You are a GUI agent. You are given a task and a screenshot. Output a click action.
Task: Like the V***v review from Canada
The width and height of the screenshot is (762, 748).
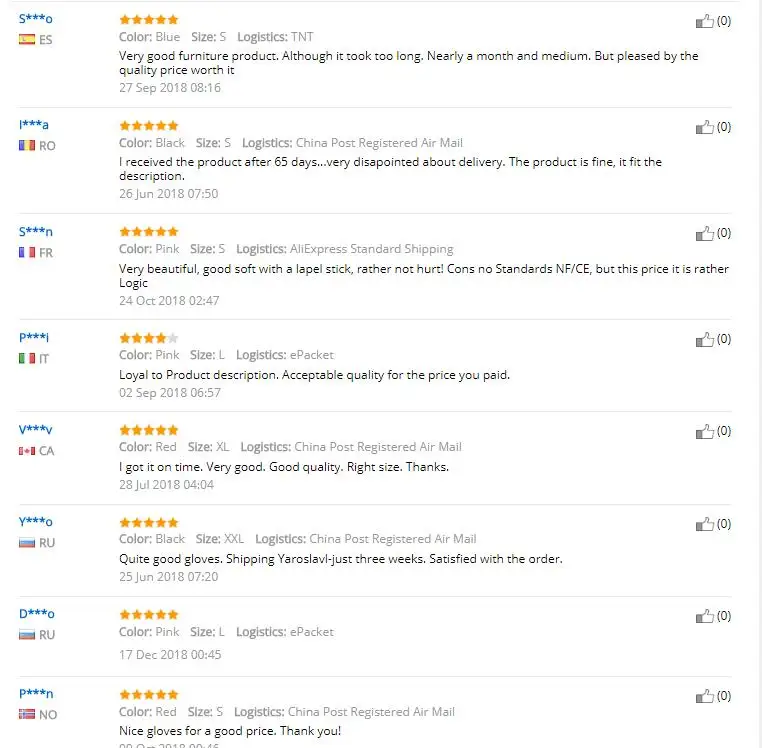[705, 432]
